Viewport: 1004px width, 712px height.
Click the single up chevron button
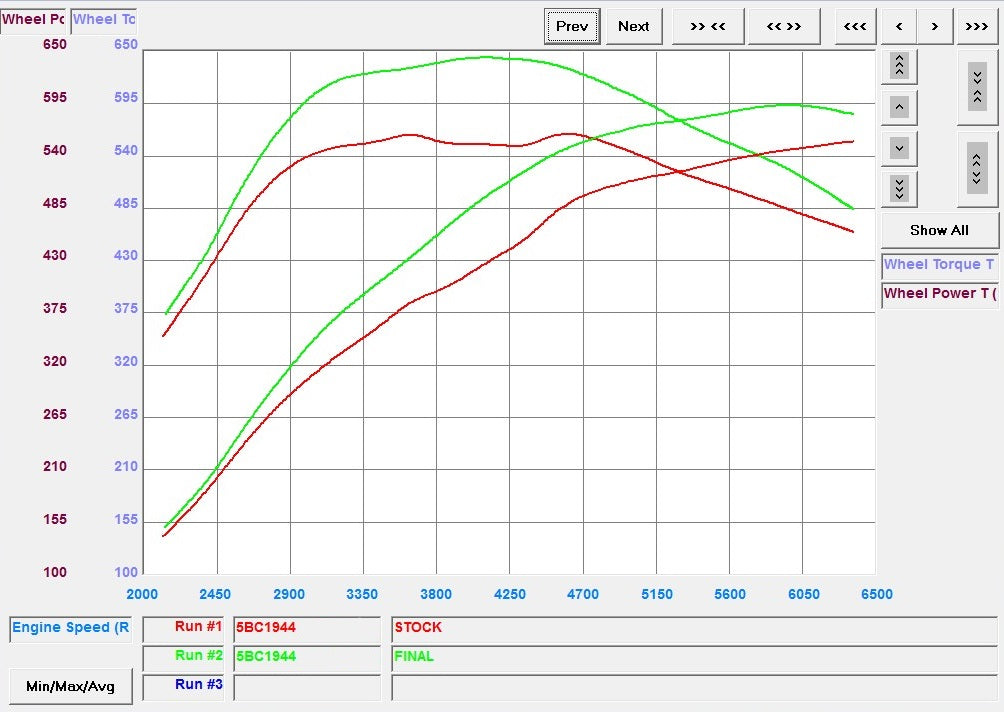pos(899,107)
